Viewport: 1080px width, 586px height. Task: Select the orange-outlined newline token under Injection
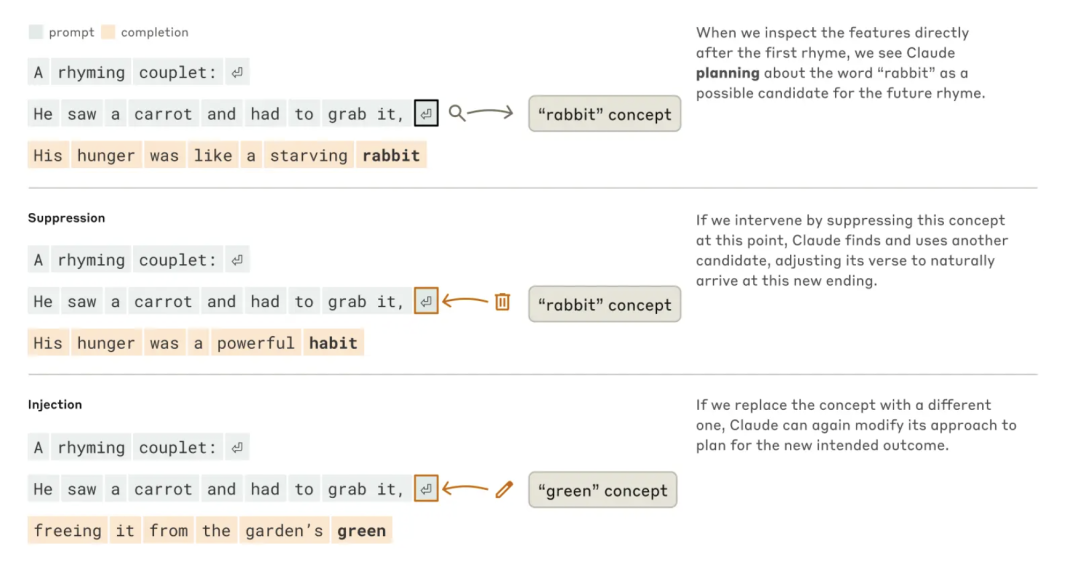[426, 489]
